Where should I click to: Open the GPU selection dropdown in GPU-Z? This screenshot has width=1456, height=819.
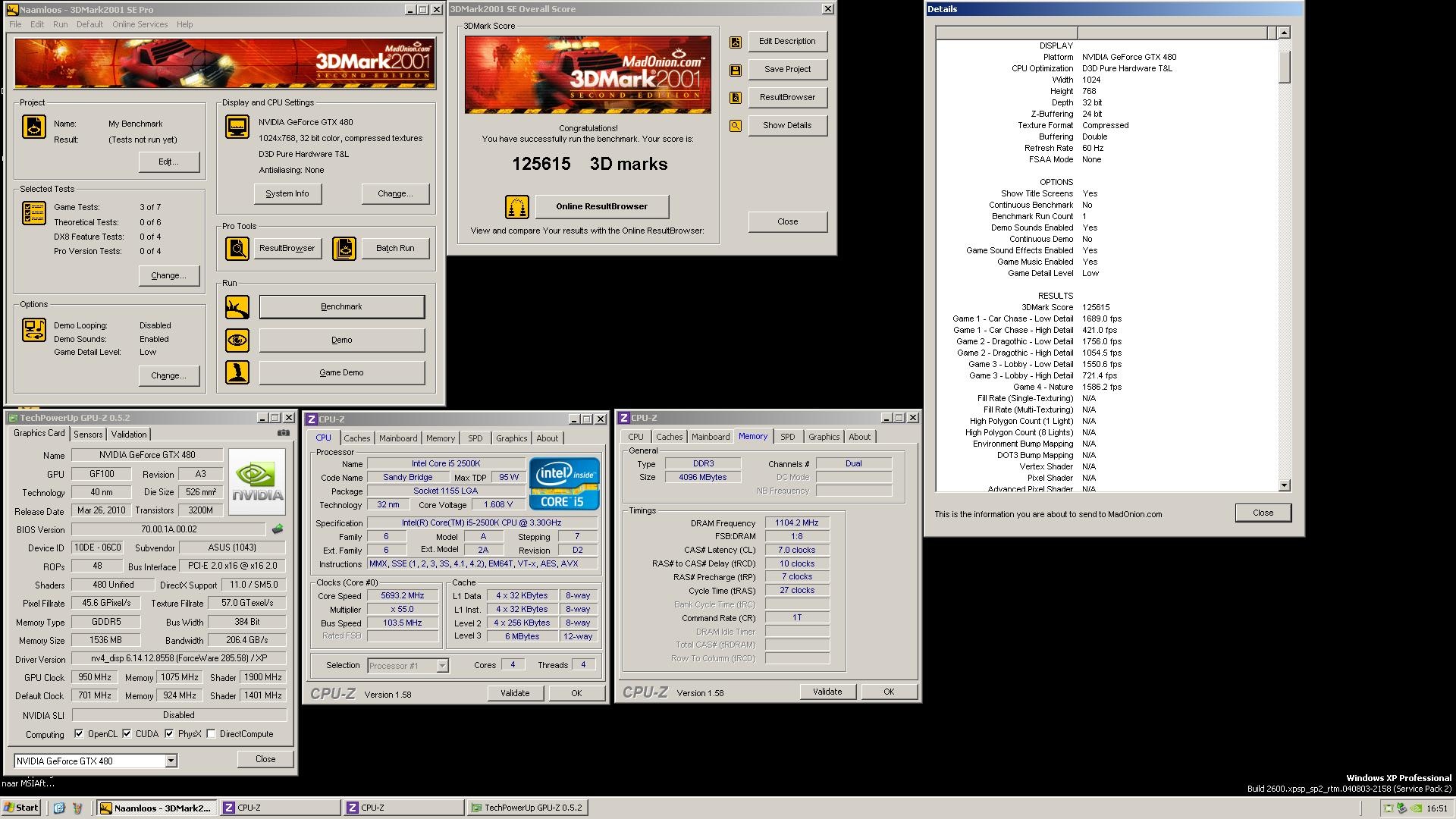tap(171, 761)
